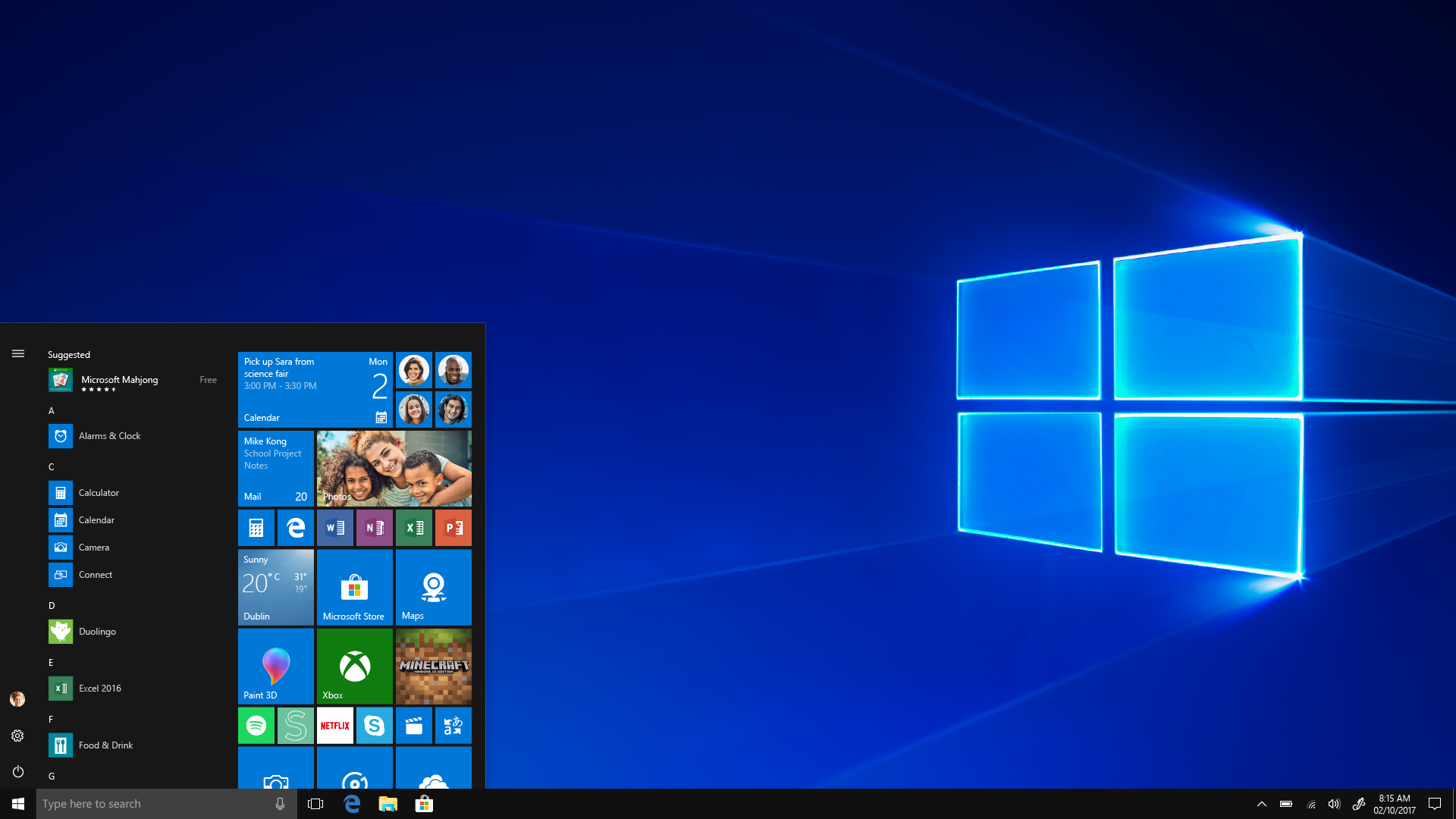Launch Word from its tile
1456x819 pixels.
point(335,528)
